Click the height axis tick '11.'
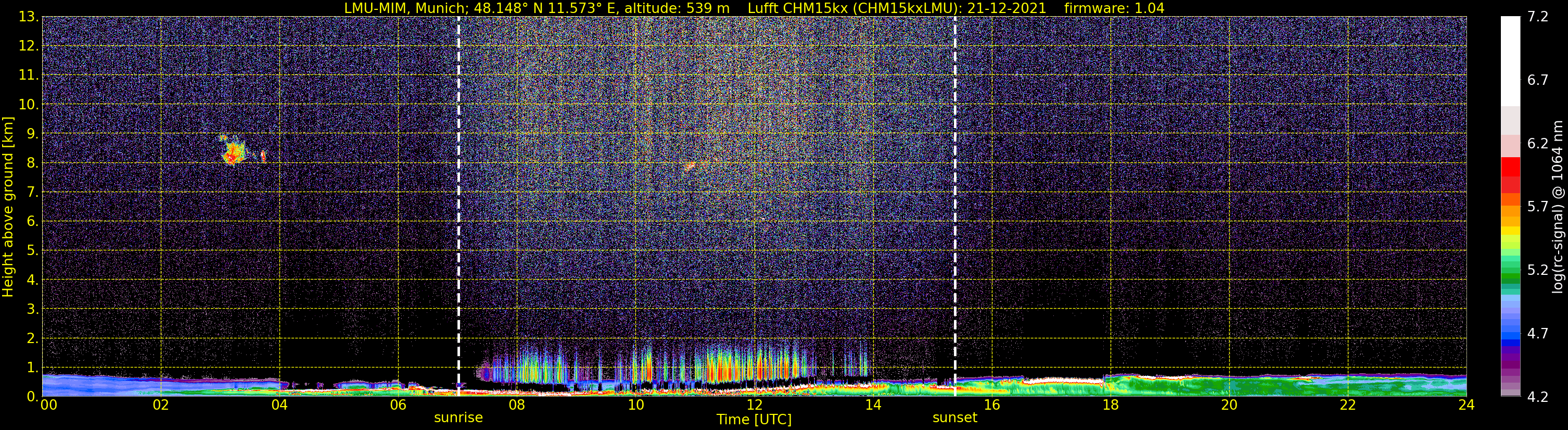This screenshot has height=430, width=1568. click(x=29, y=75)
